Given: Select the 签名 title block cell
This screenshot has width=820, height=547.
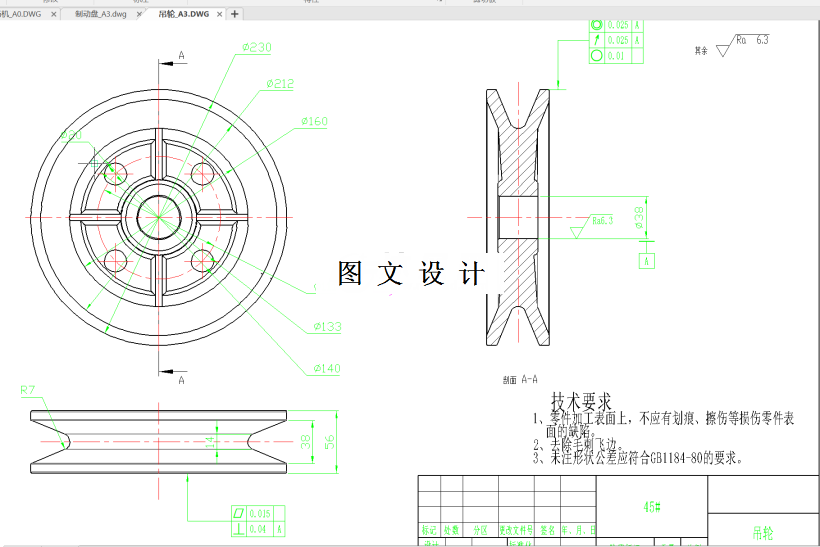Looking at the screenshot, I should point(547,530).
